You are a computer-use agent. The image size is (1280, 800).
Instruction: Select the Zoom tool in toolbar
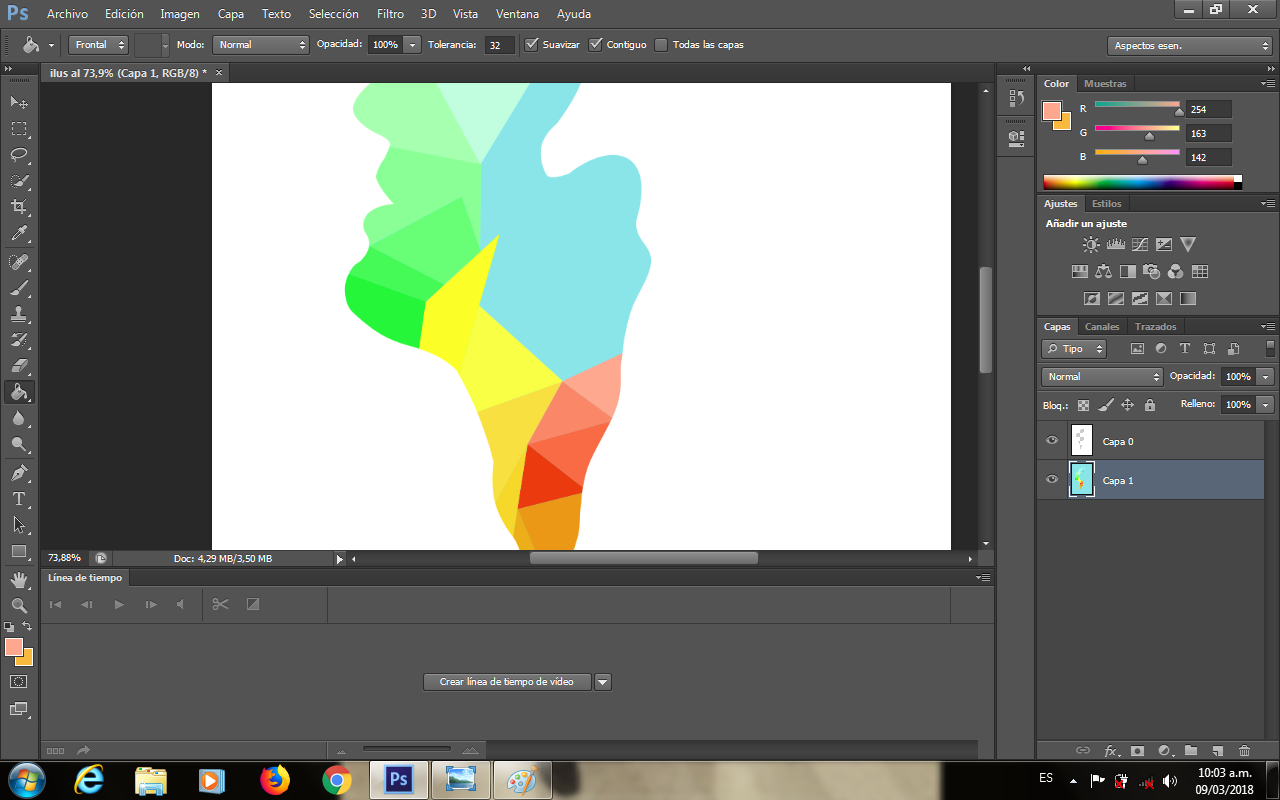point(19,605)
